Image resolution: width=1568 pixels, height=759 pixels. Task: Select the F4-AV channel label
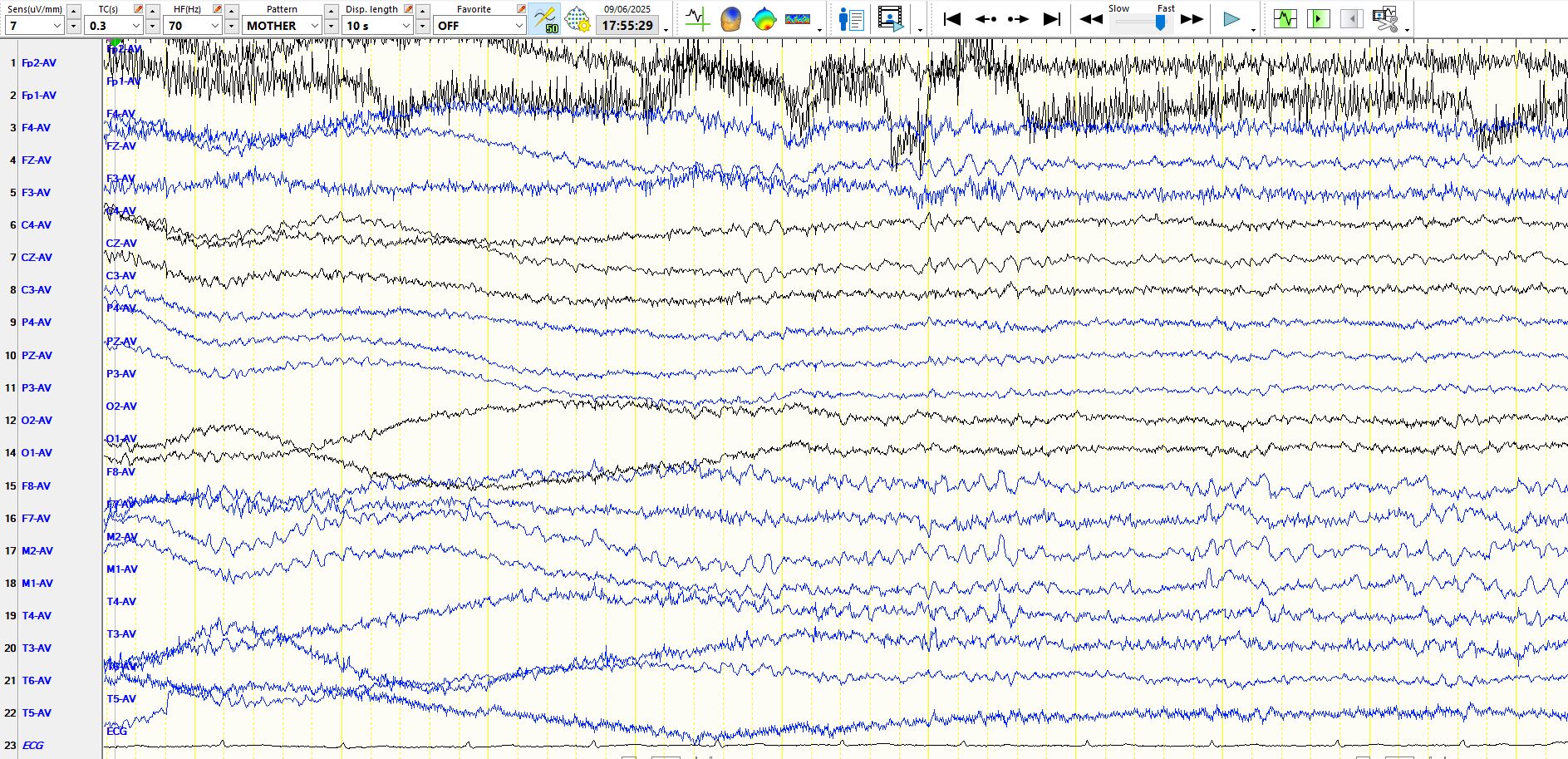click(36, 128)
